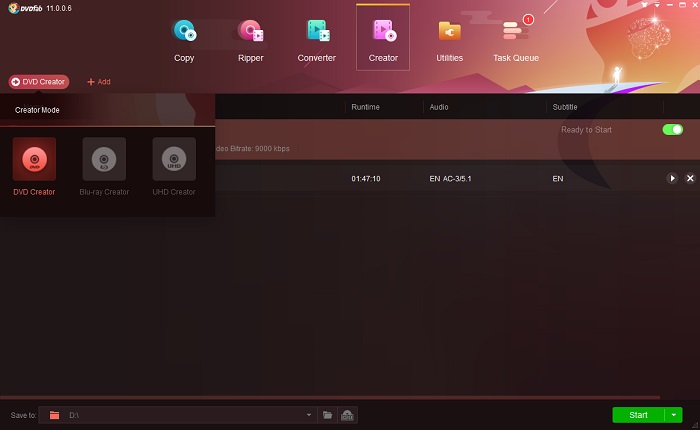Expand the Save to path dropdown
700x430 pixels.
tap(309, 414)
